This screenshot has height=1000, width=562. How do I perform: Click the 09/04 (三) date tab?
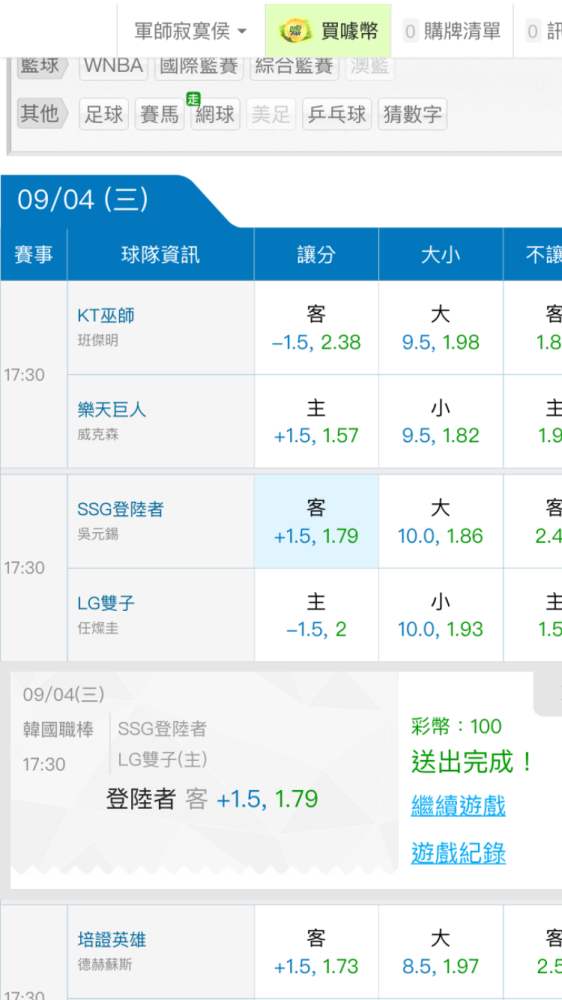click(x=83, y=200)
